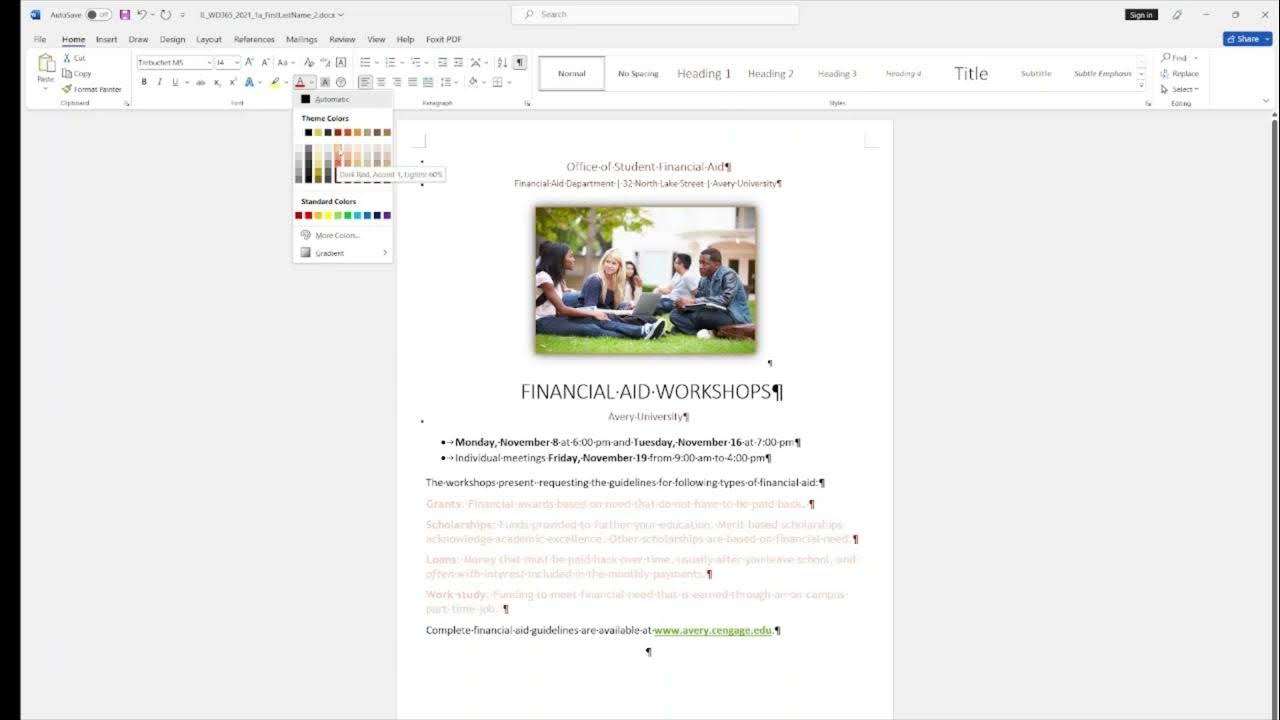
Task: Apply strikethrough formatting
Action: 200,82
